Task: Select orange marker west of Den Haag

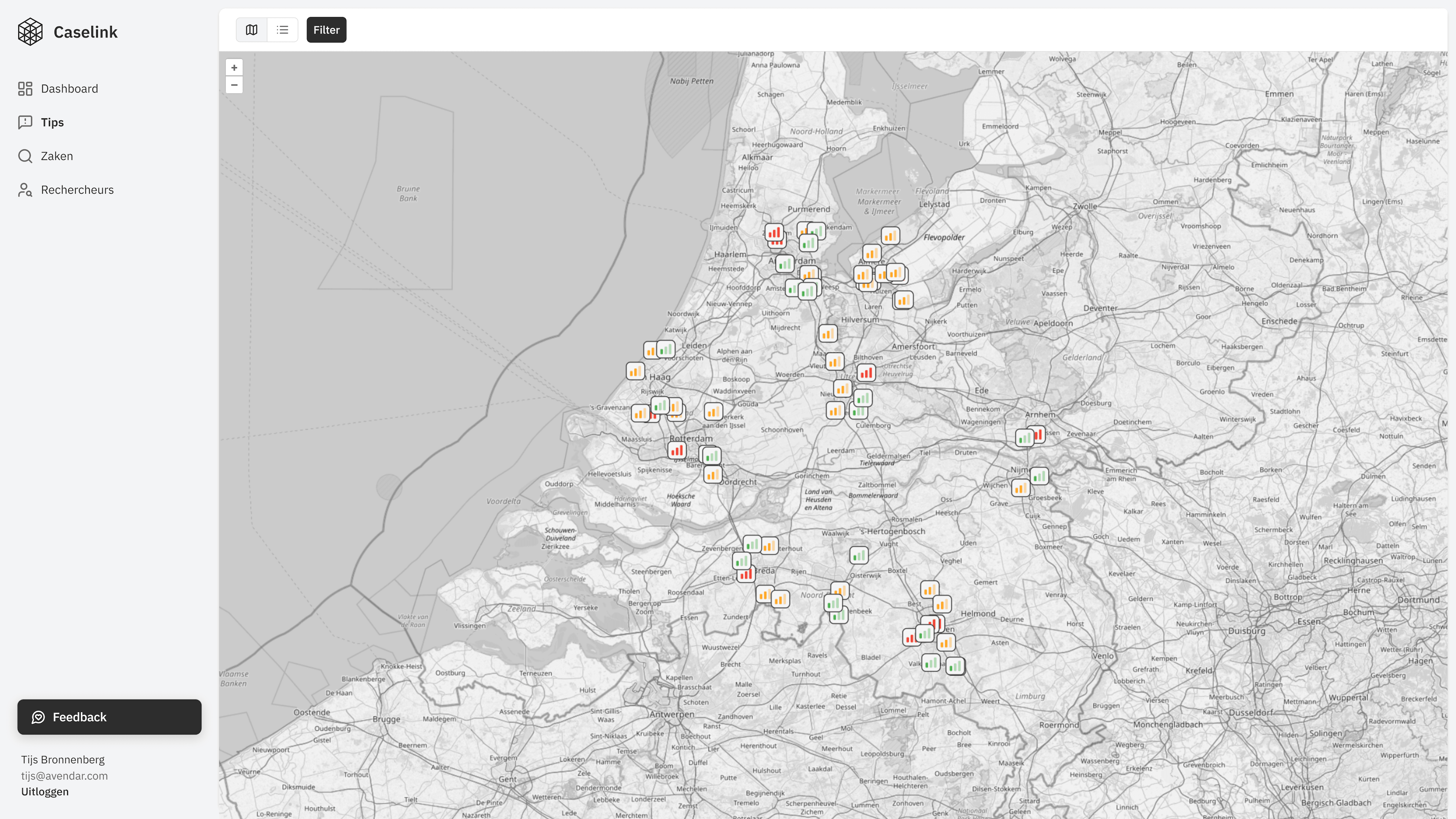Action: coord(635,371)
